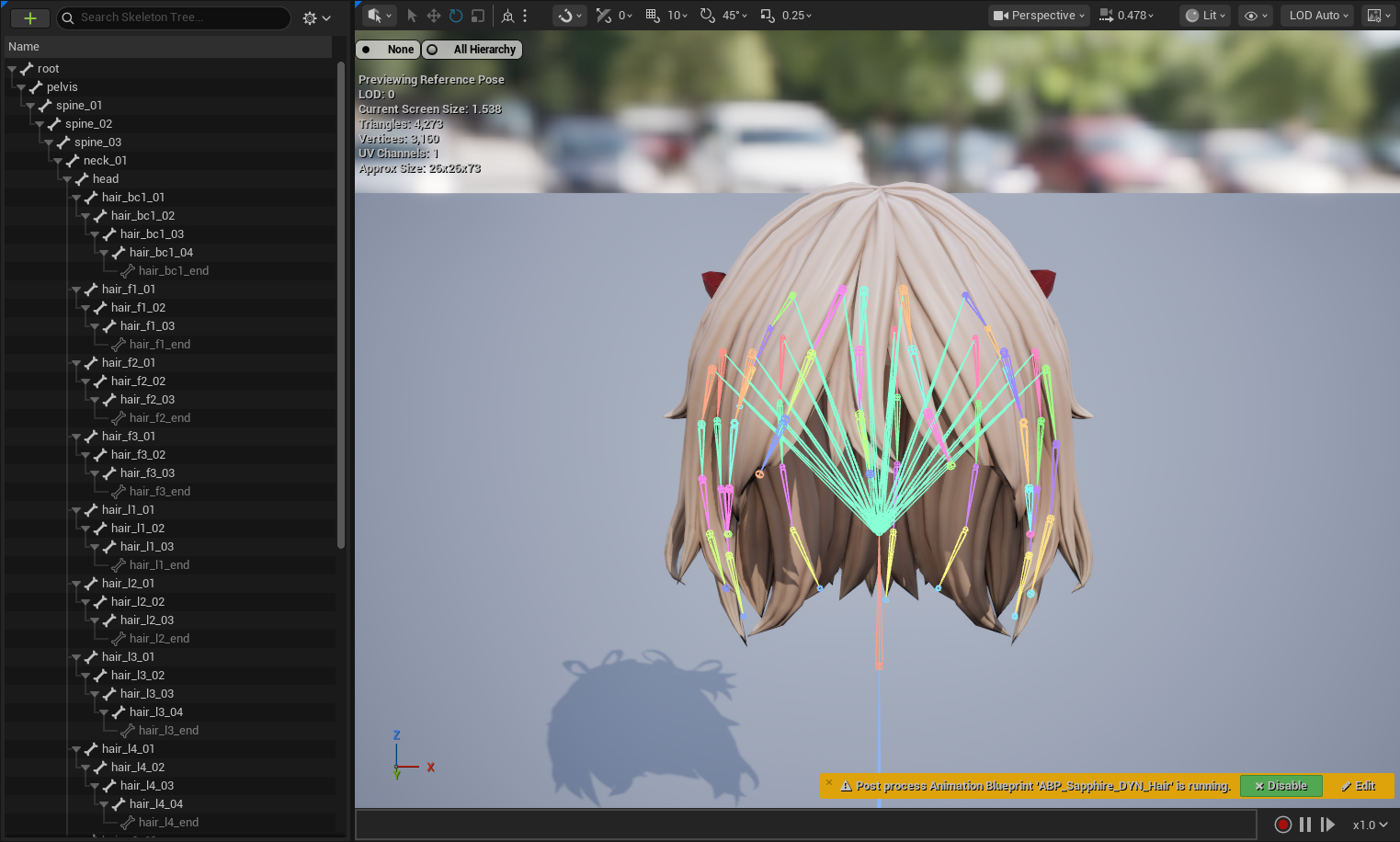Open rotation snap 45° dropdown
This screenshot has width=1400, height=842.
pyautogui.click(x=735, y=16)
